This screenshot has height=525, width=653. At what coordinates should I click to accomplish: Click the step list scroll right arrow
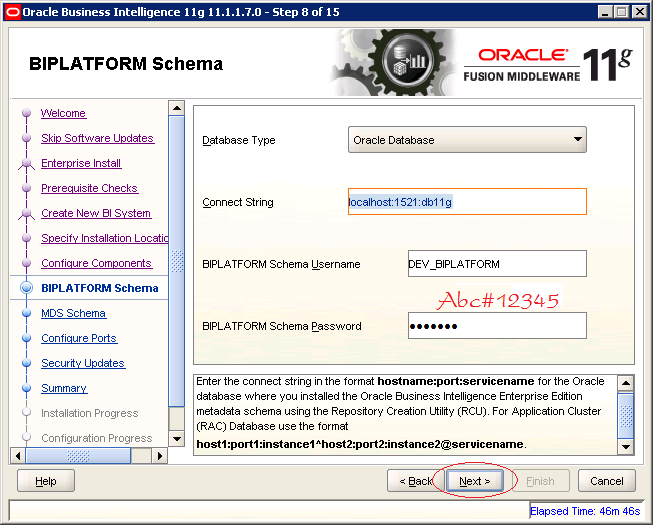click(160, 455)
